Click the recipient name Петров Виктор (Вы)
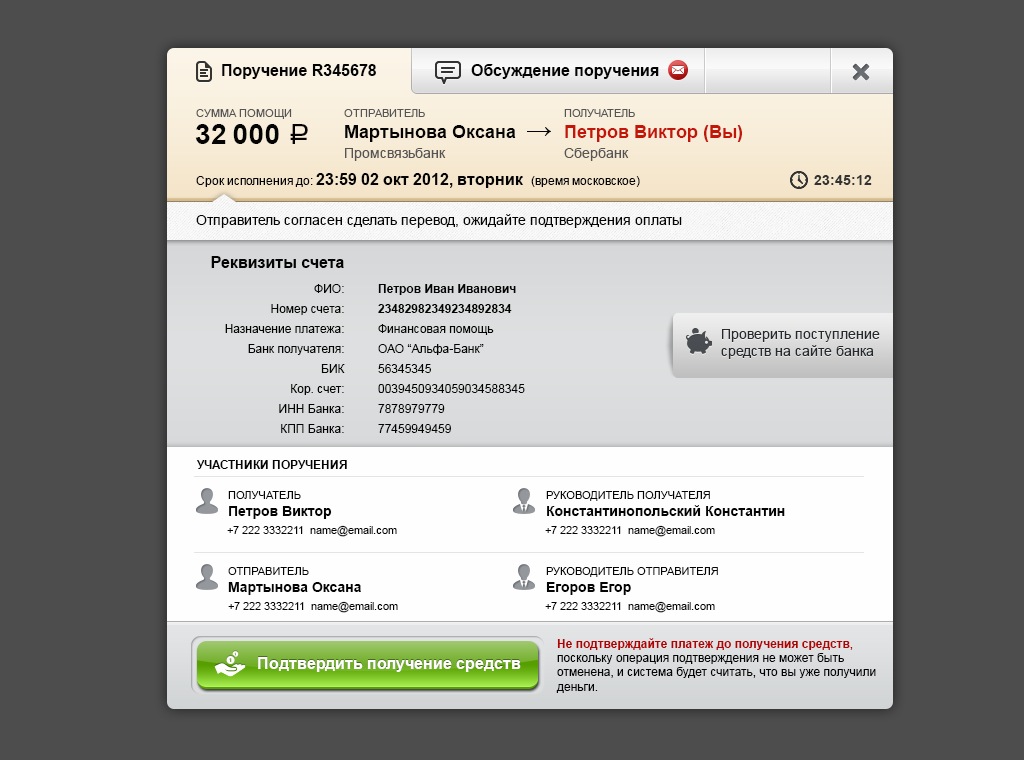 [x=653, y=132]
